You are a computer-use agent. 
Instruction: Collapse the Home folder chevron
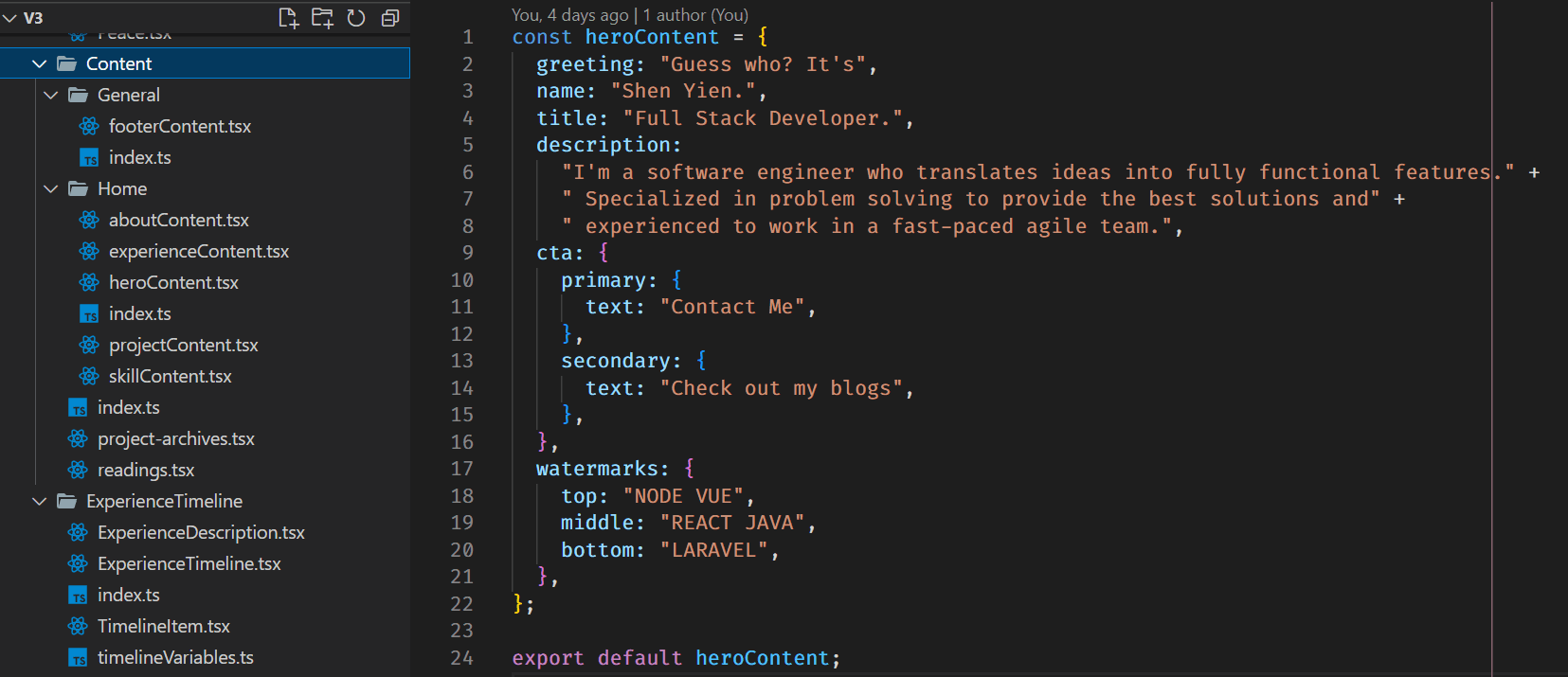(51, 188)
